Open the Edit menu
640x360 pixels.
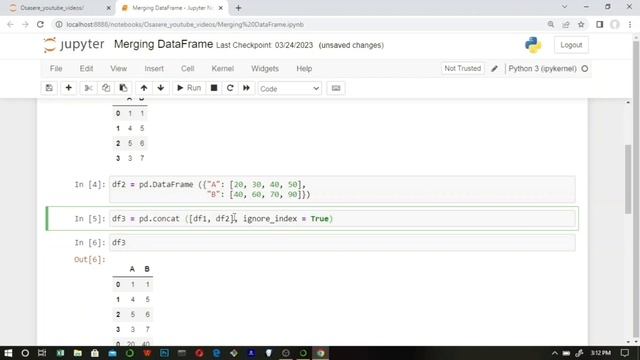[x=86, y=69]
